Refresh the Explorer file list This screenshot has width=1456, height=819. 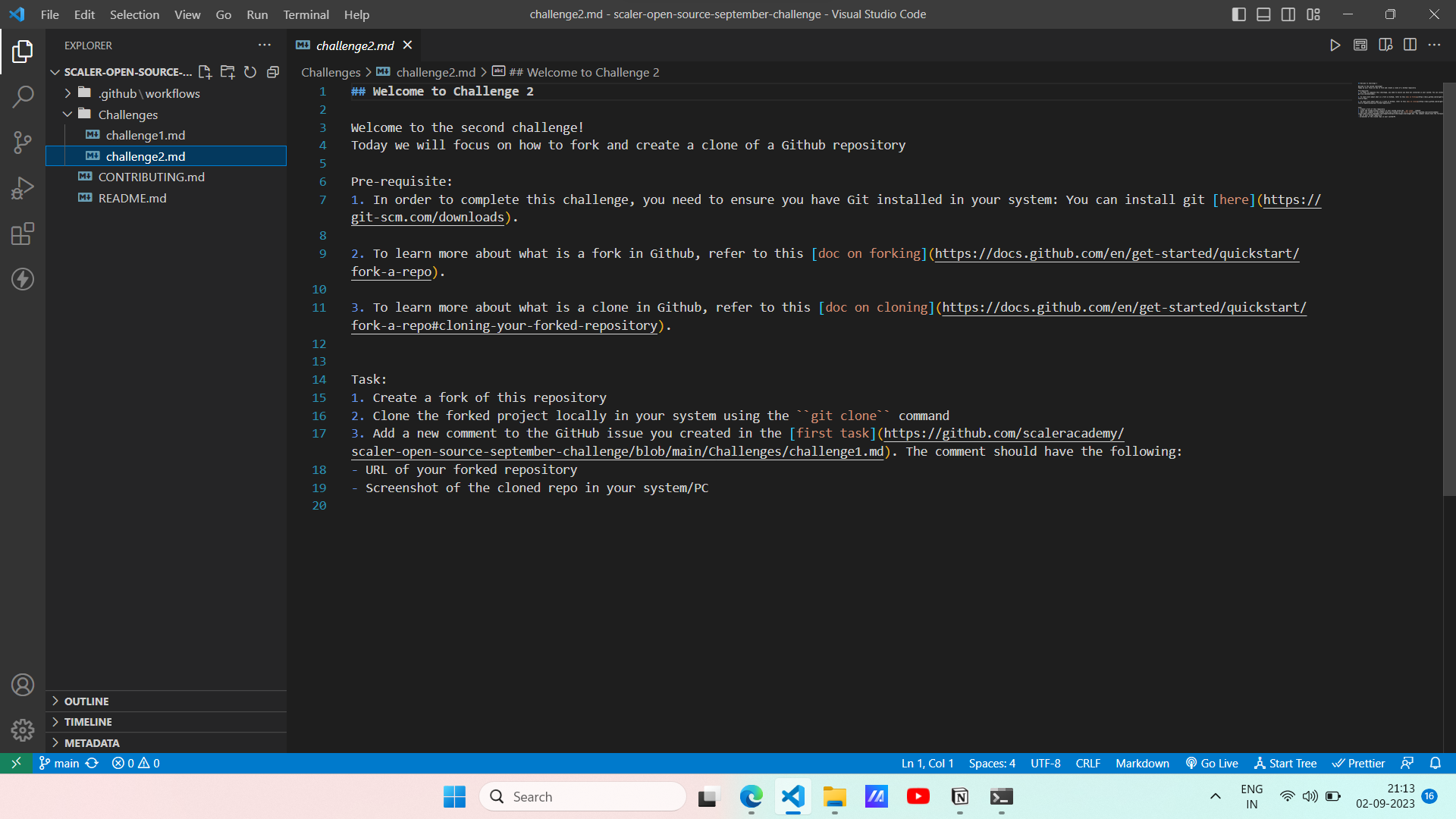[x=250, y=72]
